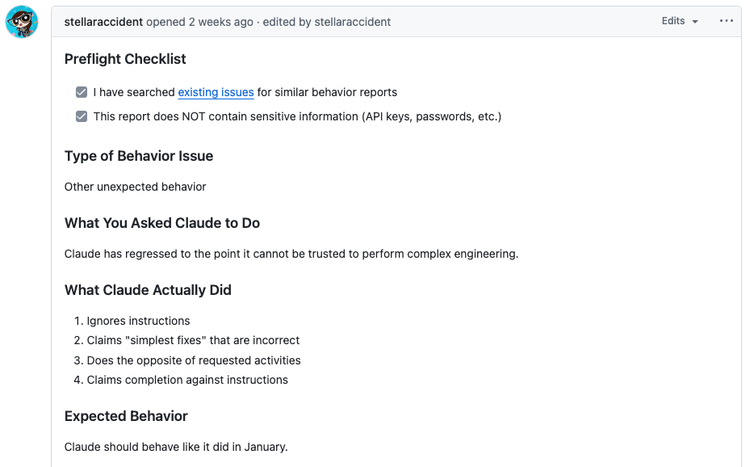Toggle the searched existing issues checkbox

point(82,92)
